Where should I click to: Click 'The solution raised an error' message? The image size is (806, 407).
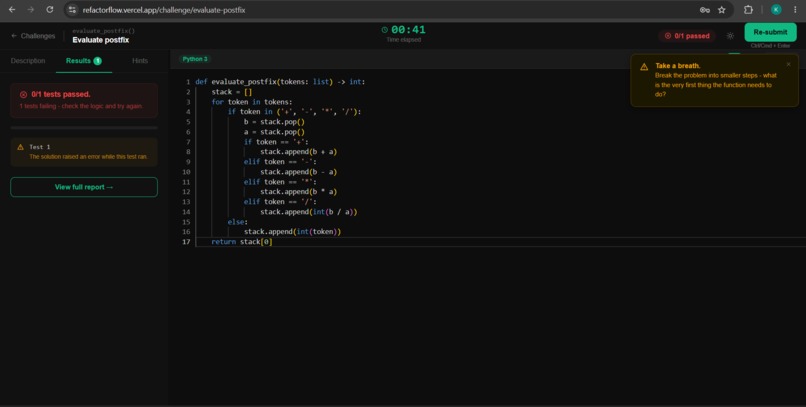point(88,157)
